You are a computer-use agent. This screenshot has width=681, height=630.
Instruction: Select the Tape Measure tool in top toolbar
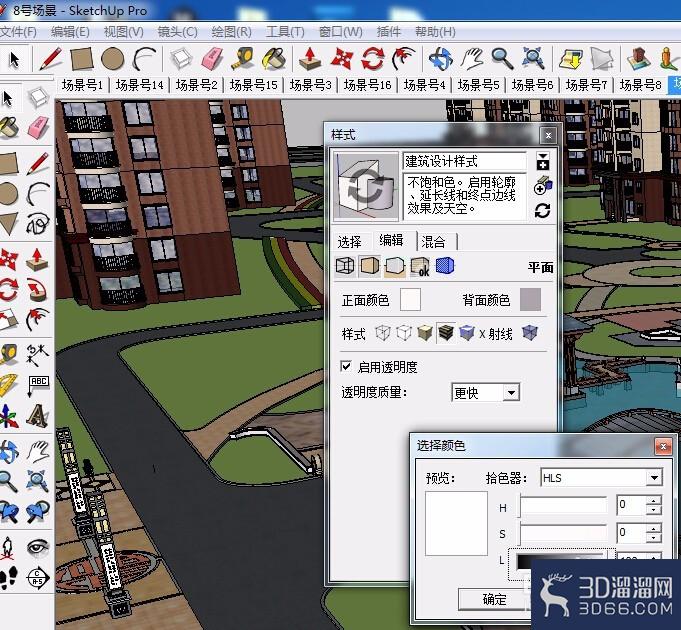(242, 59)
